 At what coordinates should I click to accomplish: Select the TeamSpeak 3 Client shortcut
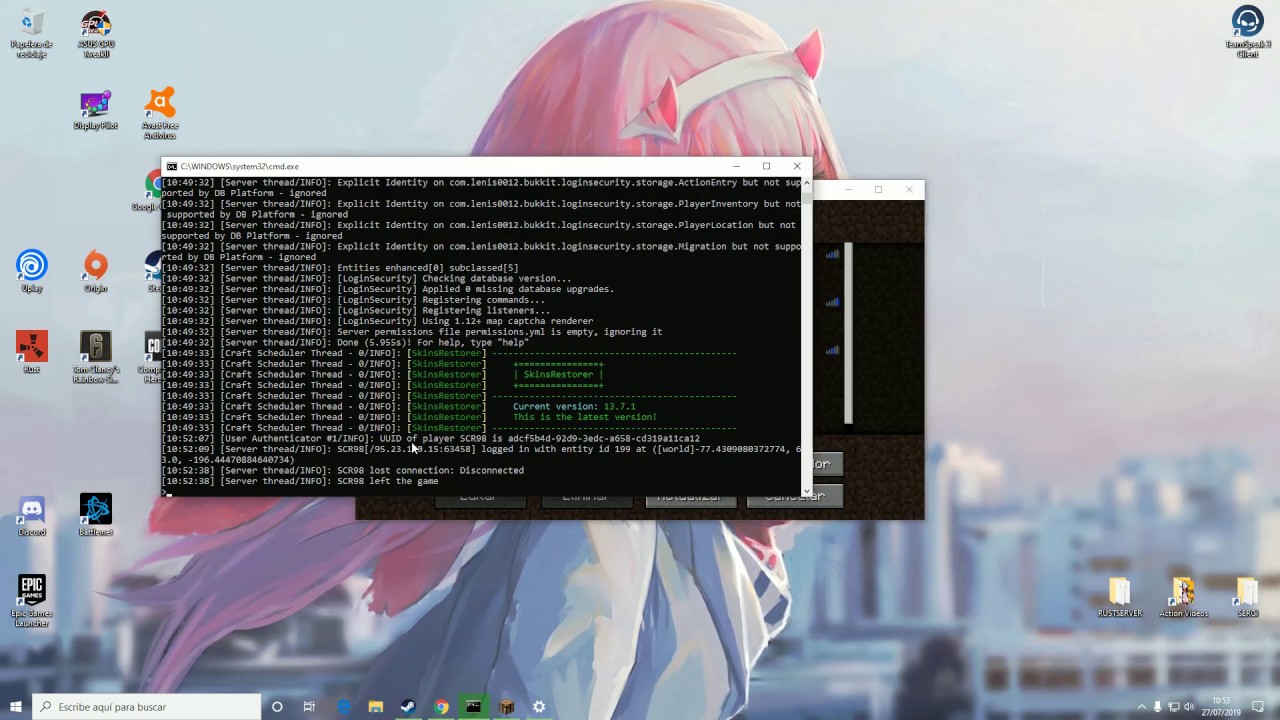point(1247,32)
